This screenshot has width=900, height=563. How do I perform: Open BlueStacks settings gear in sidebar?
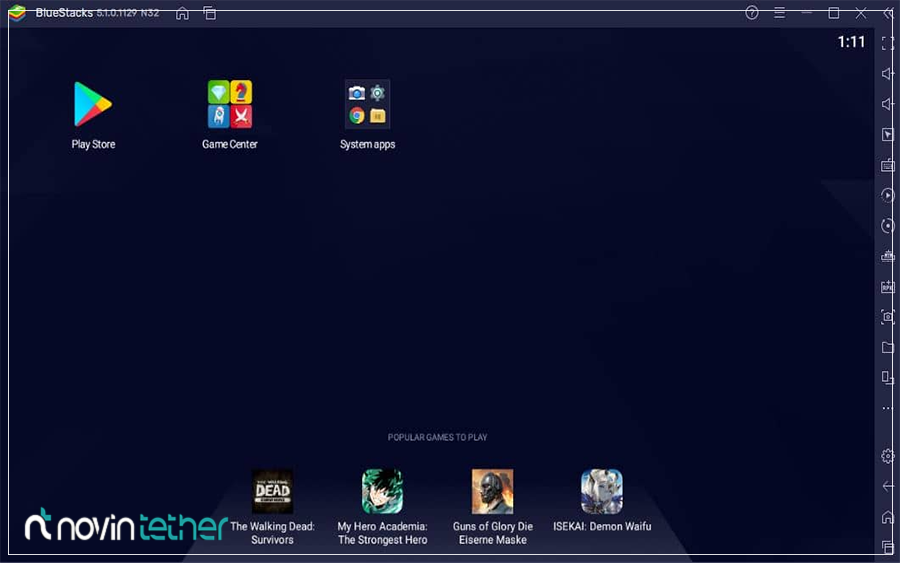tap(887, 456)
